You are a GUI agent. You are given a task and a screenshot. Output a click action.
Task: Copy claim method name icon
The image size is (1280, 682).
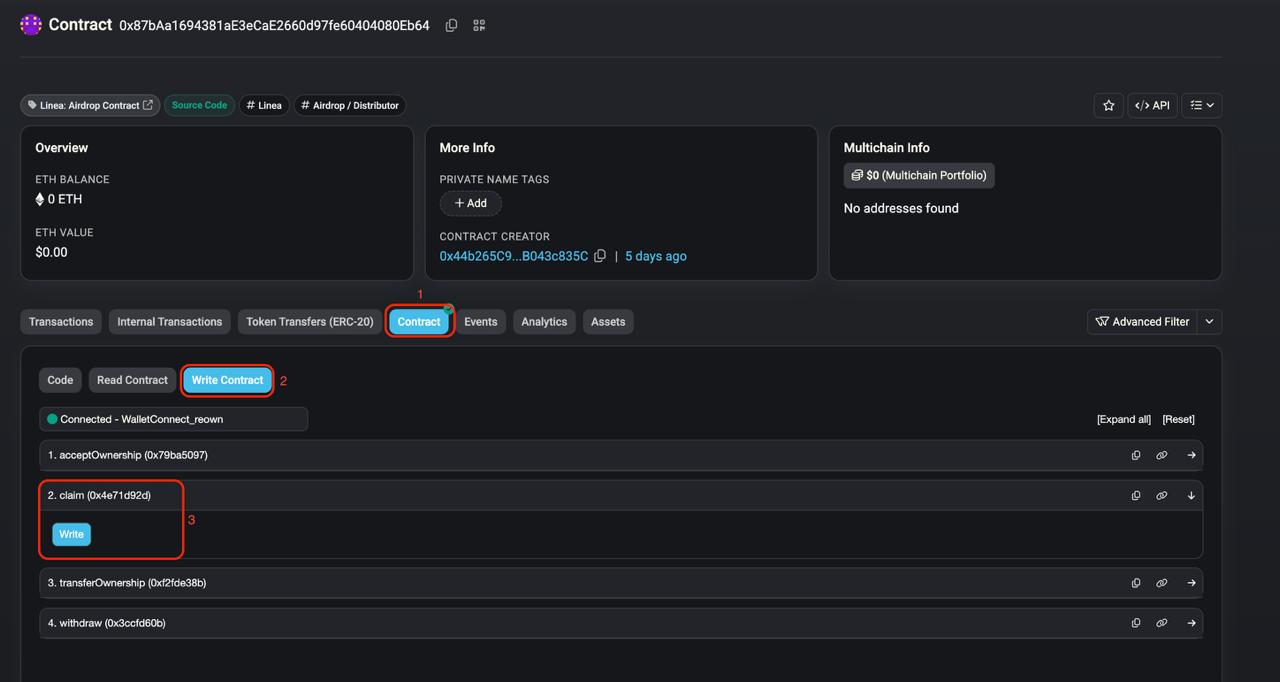[x=1136, y=495]
